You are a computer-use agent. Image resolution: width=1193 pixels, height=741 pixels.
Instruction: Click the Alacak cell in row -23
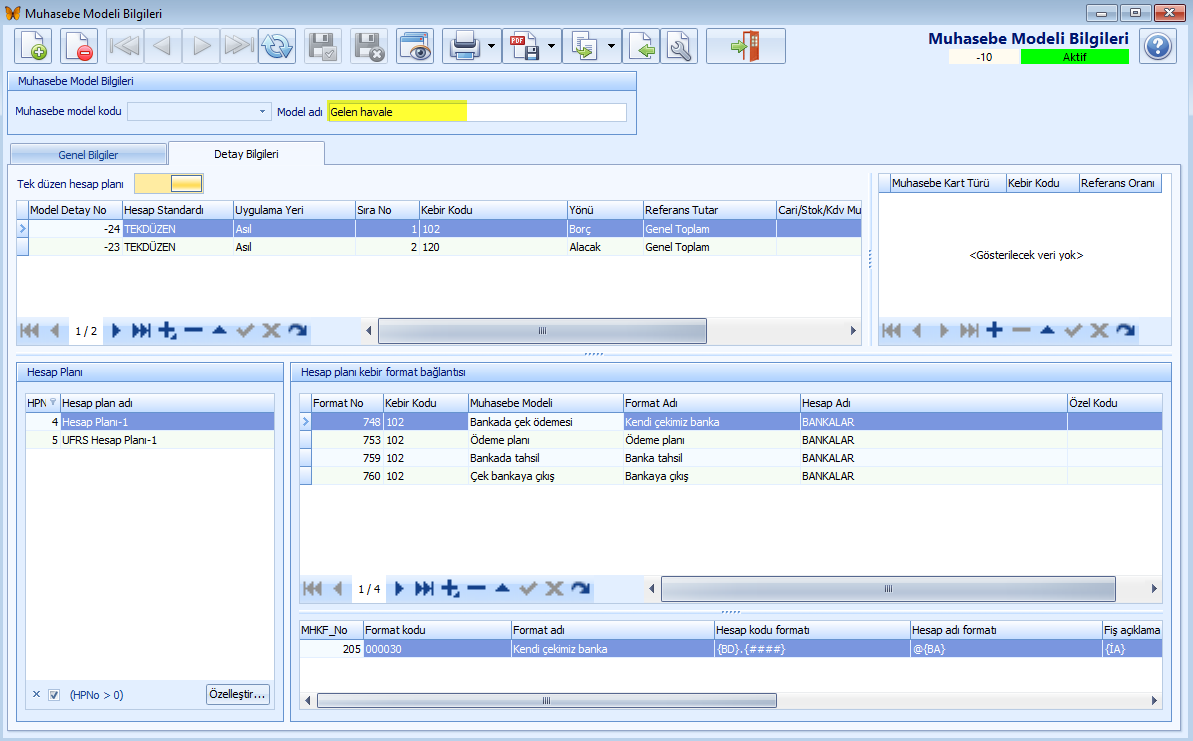coord(605,247)
